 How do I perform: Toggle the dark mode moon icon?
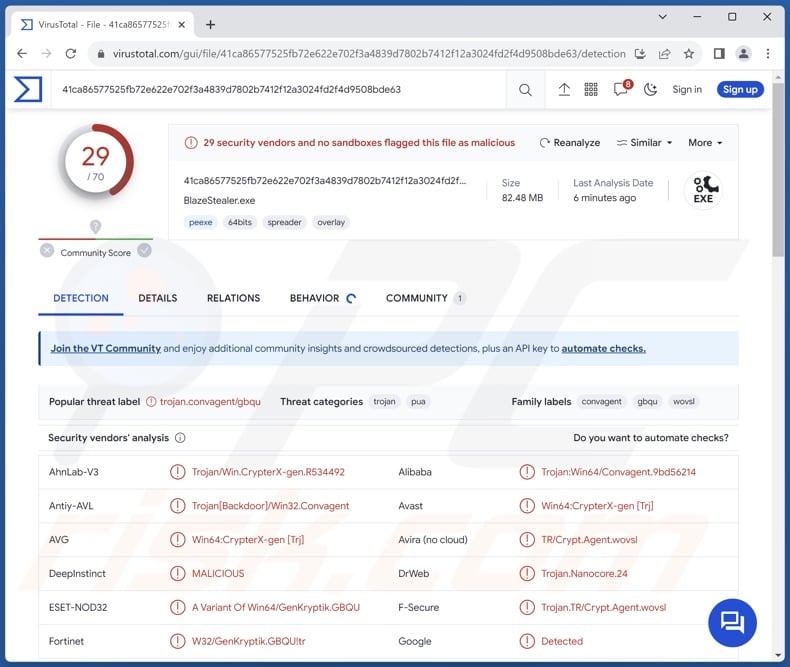click(650, 90)
